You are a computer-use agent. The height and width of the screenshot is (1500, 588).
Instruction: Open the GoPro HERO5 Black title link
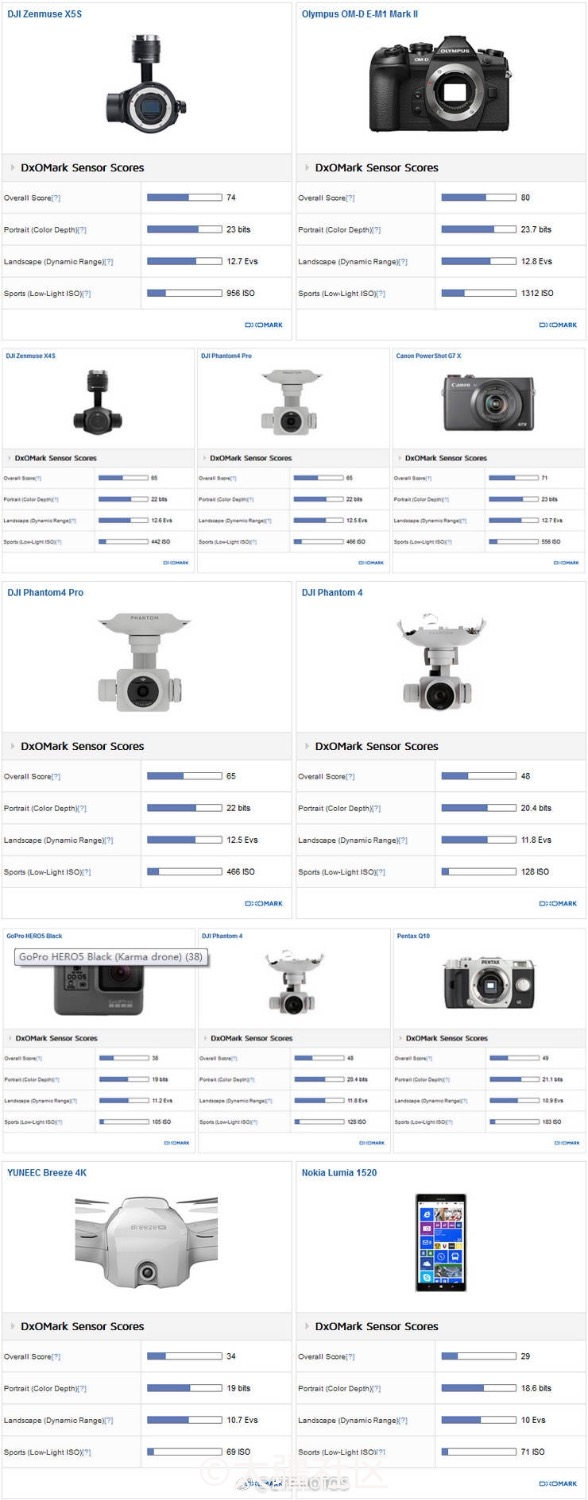(34, 936)
